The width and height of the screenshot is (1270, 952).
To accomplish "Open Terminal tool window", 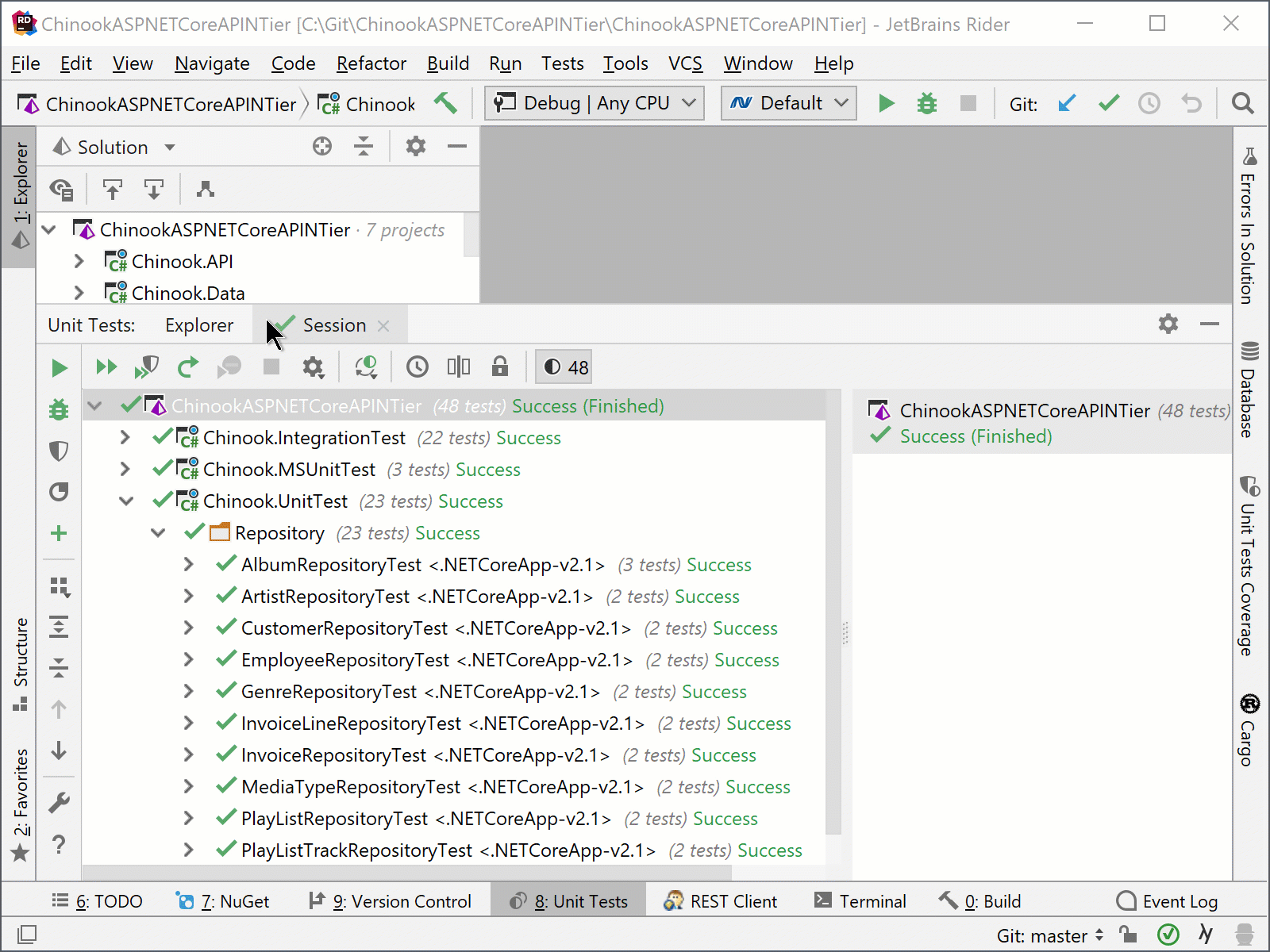I will (860, 901).
